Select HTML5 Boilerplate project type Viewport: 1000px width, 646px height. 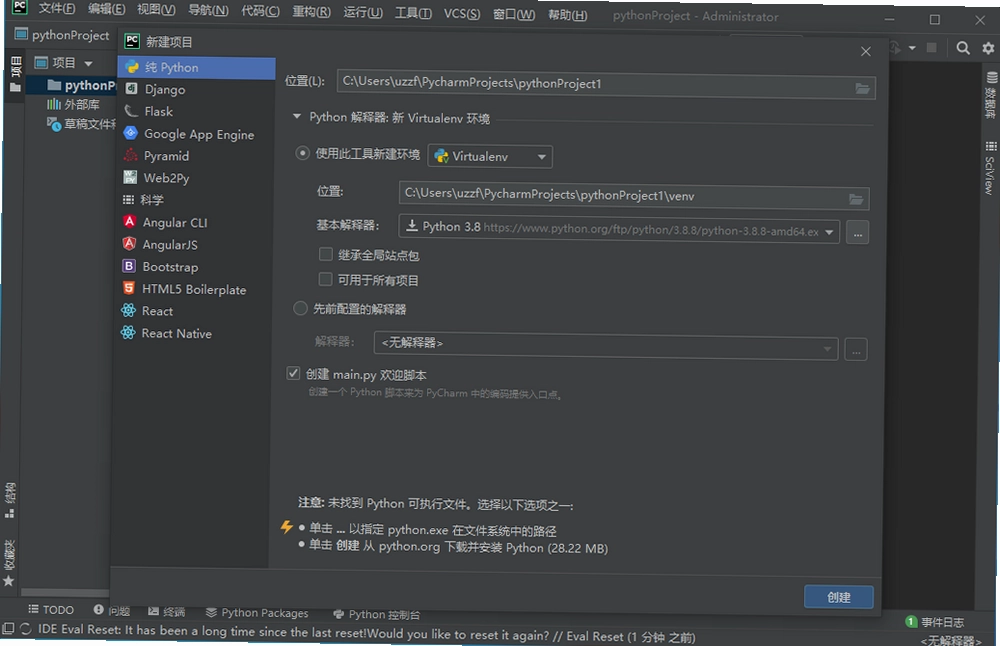coord(194,290)
